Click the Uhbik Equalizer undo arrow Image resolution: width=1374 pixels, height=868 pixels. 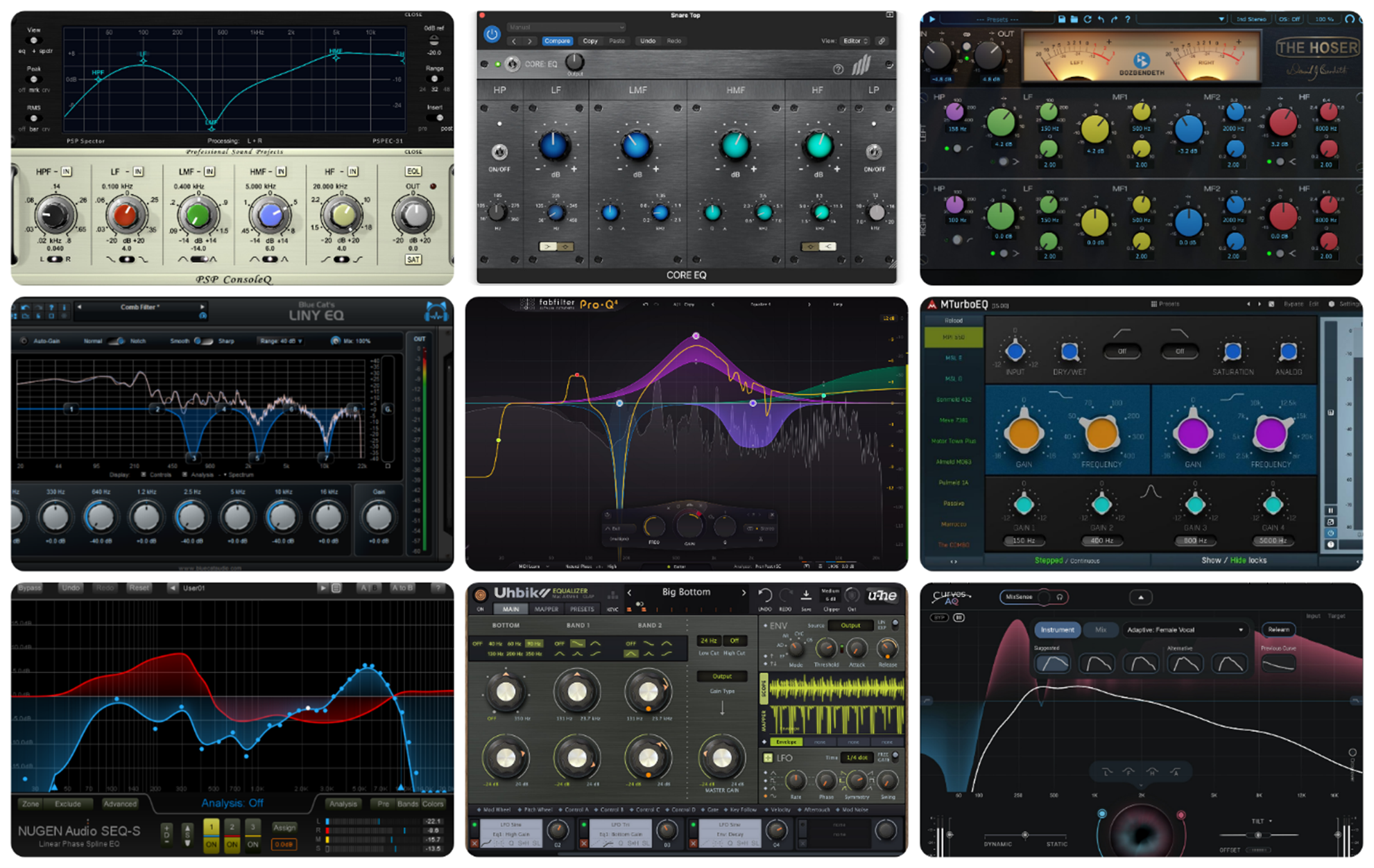coord(765,596)
